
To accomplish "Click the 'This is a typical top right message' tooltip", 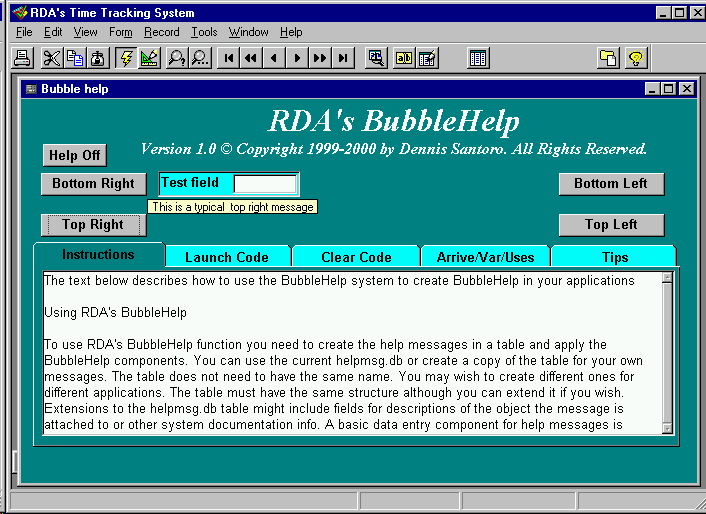I will 232,207.
